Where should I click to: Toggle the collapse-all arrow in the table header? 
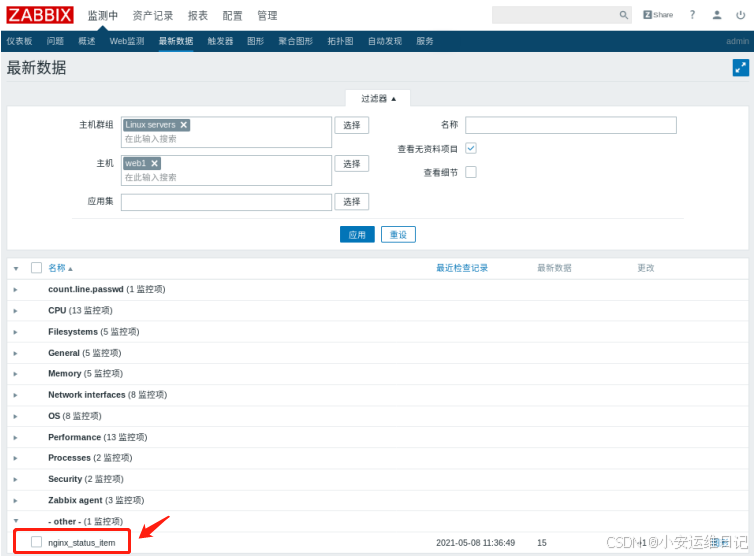click(16, 269)
